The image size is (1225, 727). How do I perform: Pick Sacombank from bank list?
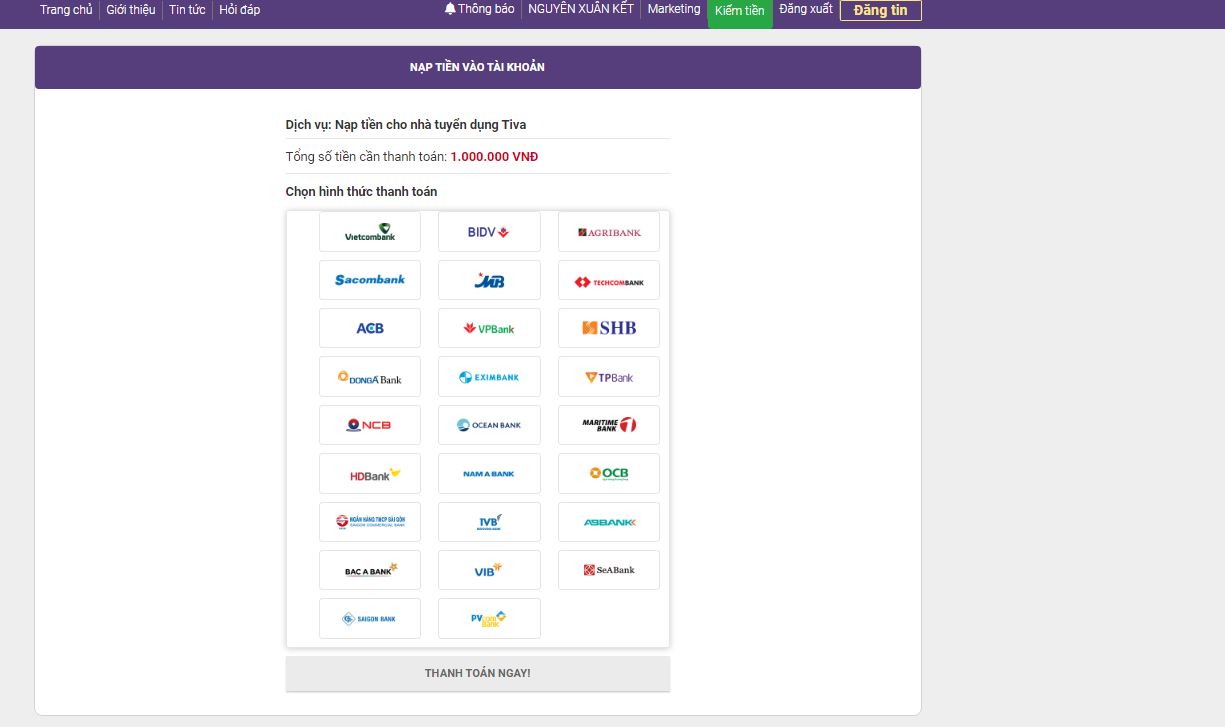pyautogui.click(x=369, y=280)
